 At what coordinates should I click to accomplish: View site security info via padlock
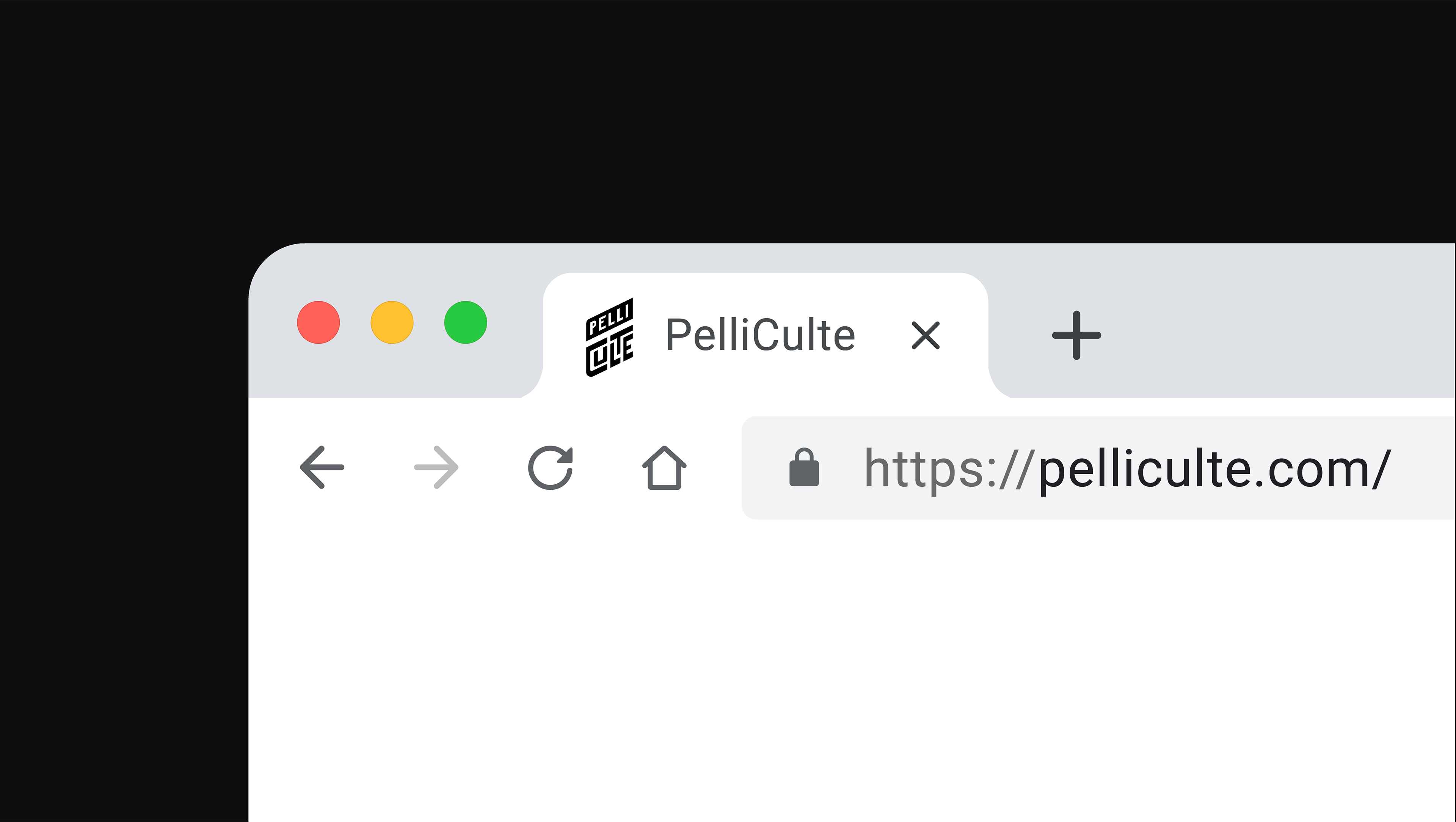[x=804, y=468]
